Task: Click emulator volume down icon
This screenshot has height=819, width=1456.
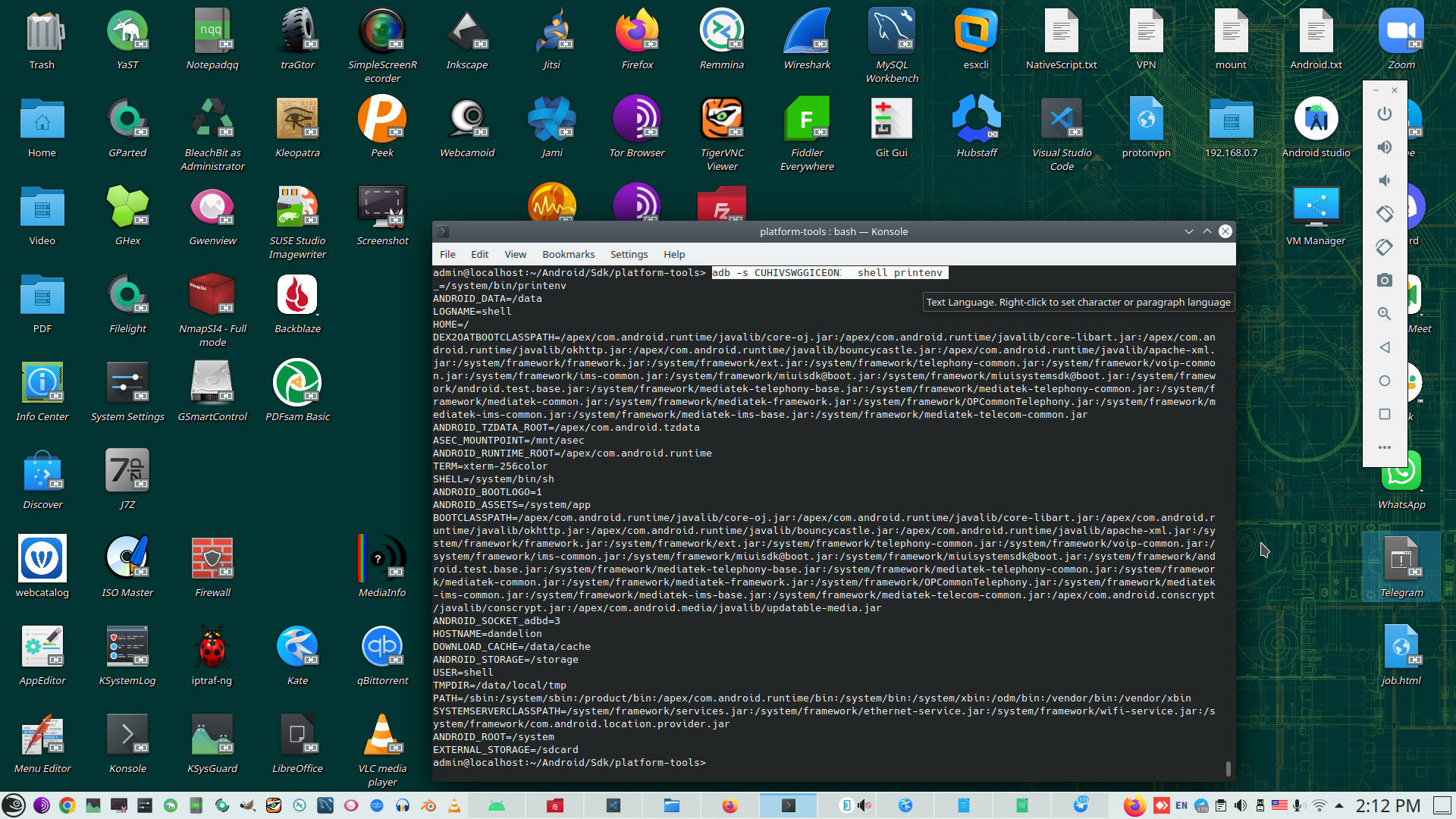Action: tap(1384, 180)
